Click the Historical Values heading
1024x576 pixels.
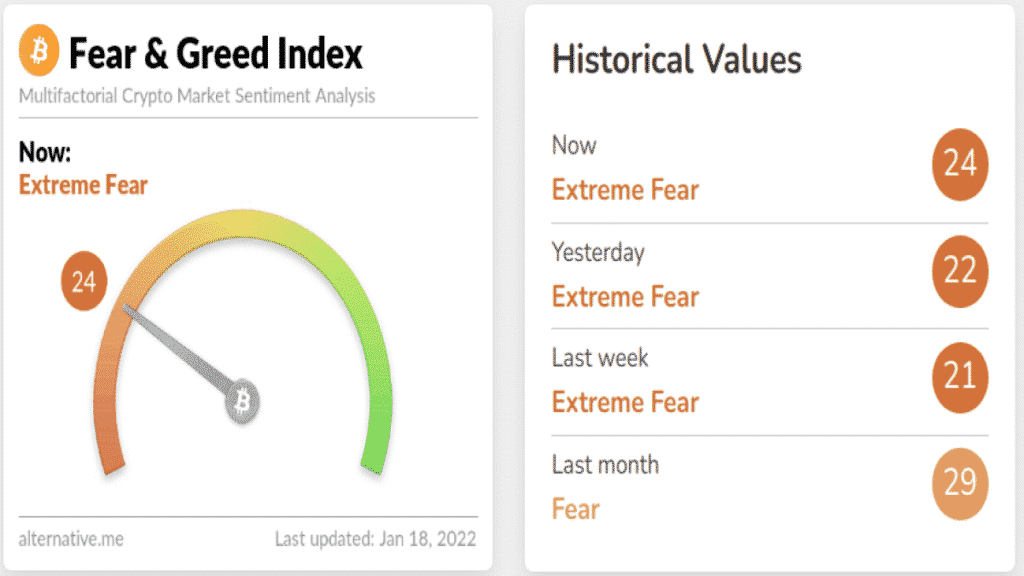coord(677,59)
